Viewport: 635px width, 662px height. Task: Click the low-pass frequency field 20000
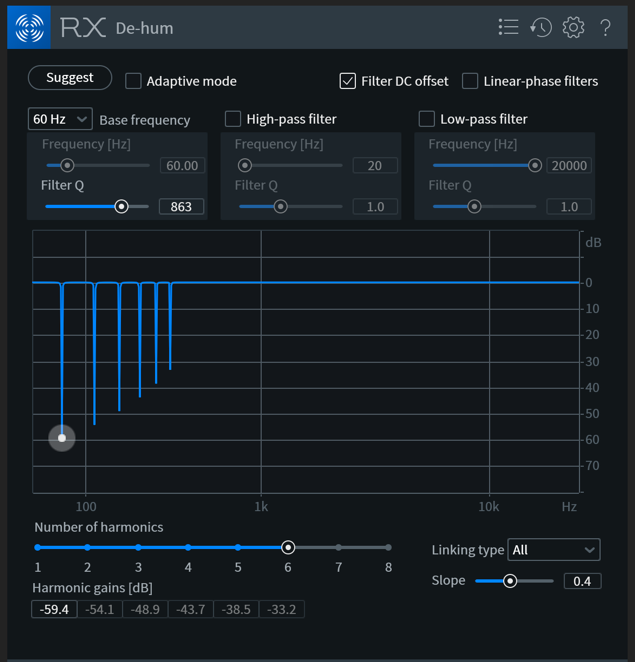coord(569,165)
